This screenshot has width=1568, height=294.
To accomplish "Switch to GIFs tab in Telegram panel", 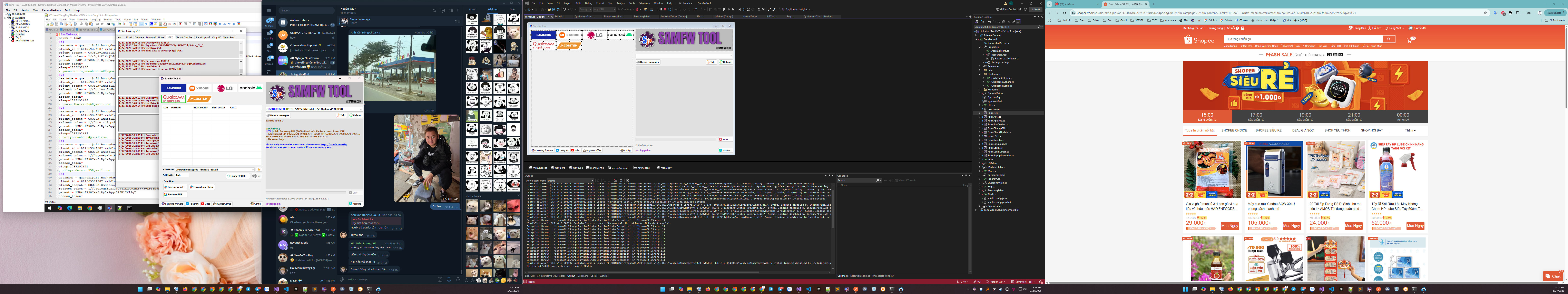I will 512,10.
